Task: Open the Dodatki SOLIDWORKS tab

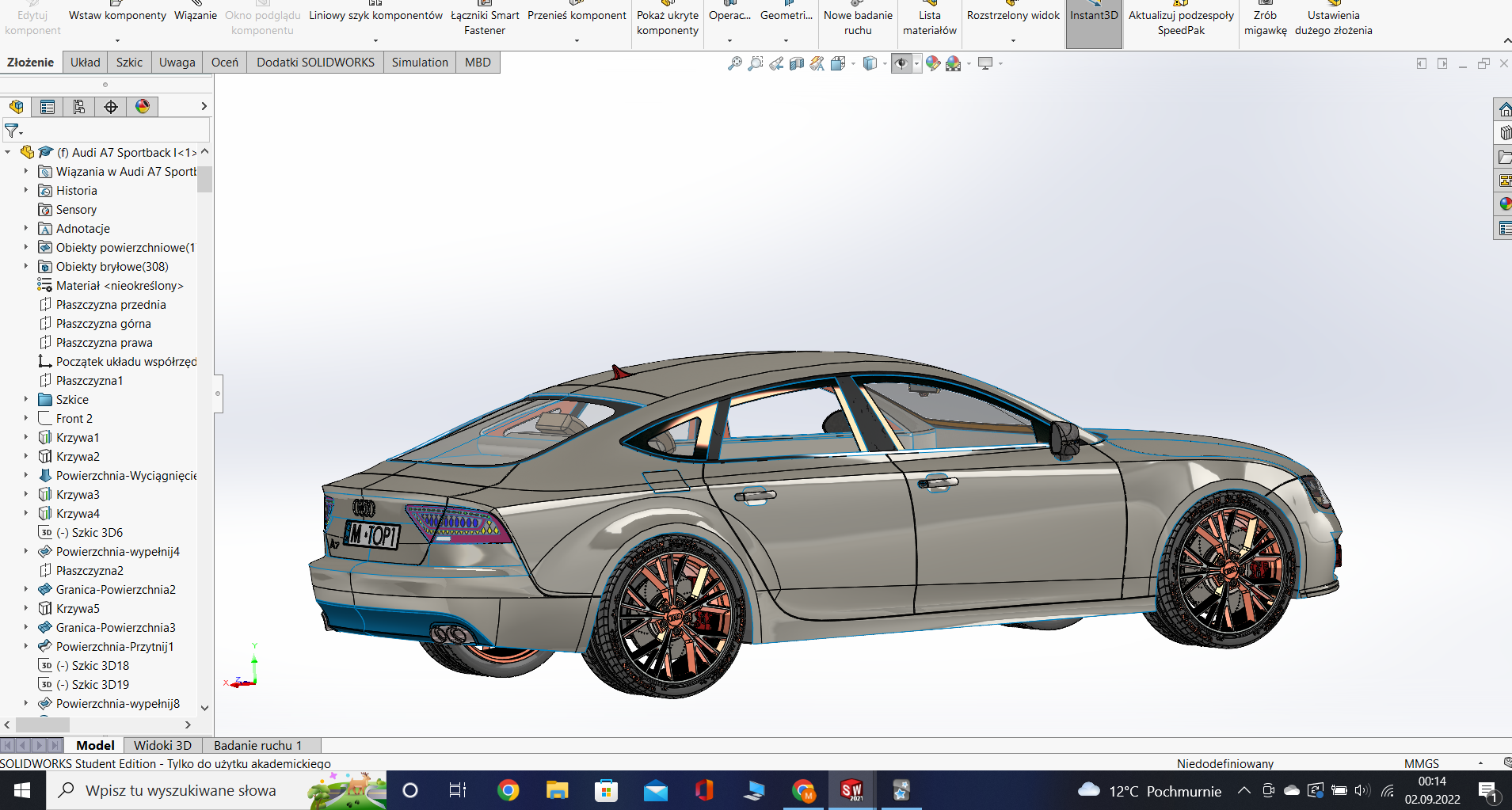Action: click(315, 62)
